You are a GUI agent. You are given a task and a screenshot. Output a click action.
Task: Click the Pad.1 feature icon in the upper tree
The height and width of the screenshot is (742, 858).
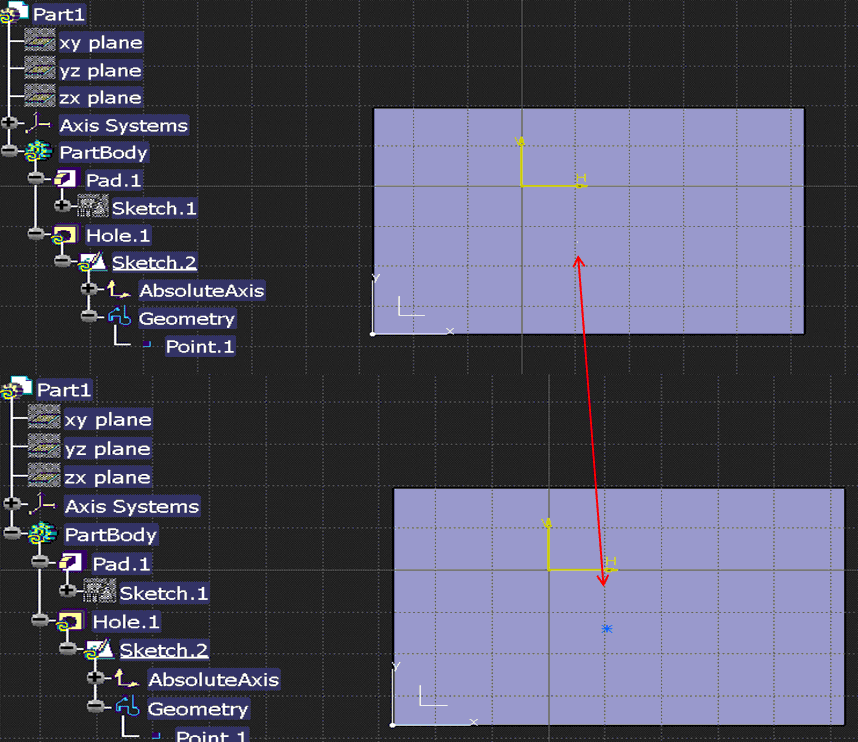pos(65,178)
